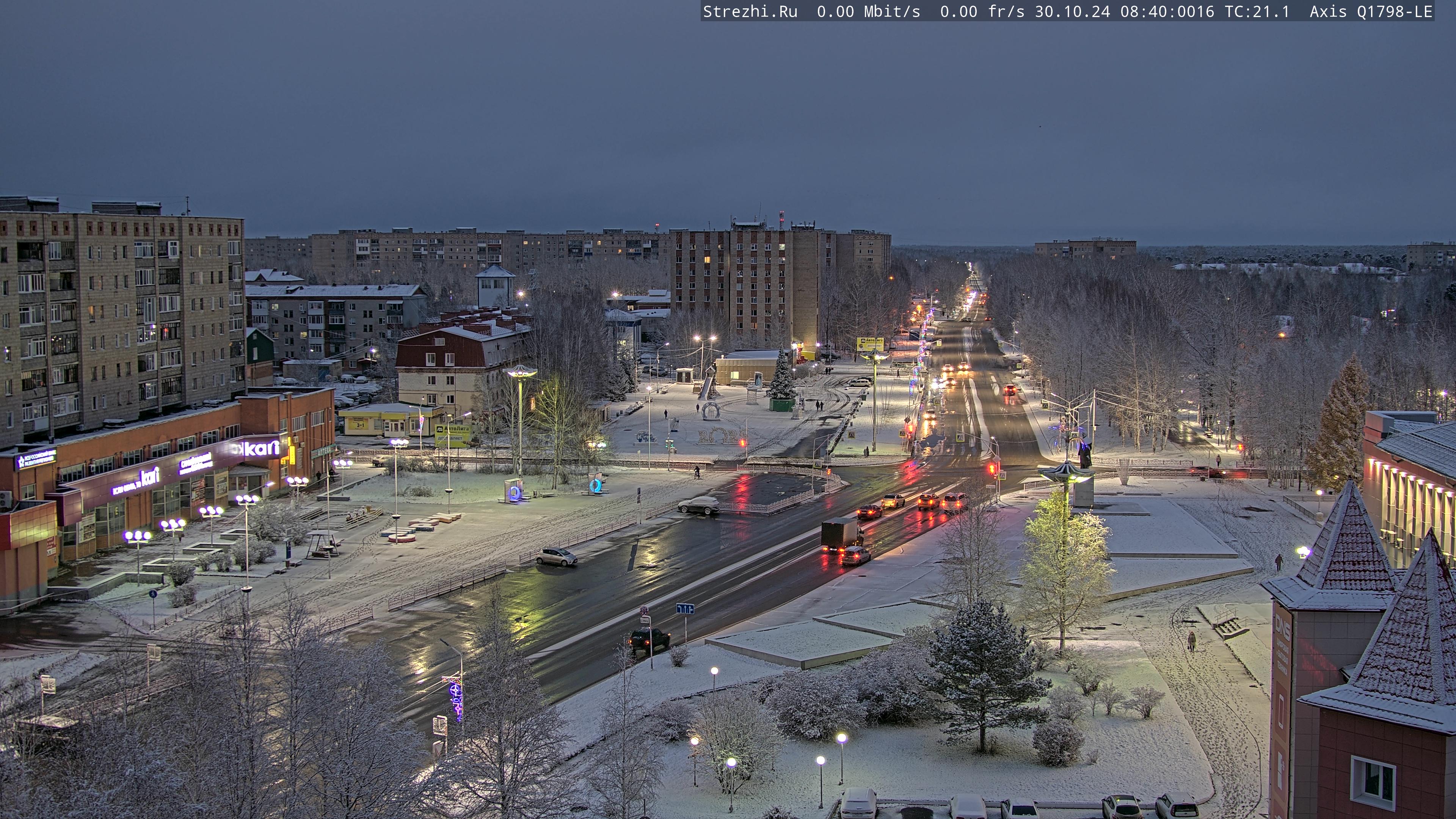The height and width of the screenshot is (819, 1456).
Task: Click the Strezhi.Ru overlay label
Action: point(750,12)
